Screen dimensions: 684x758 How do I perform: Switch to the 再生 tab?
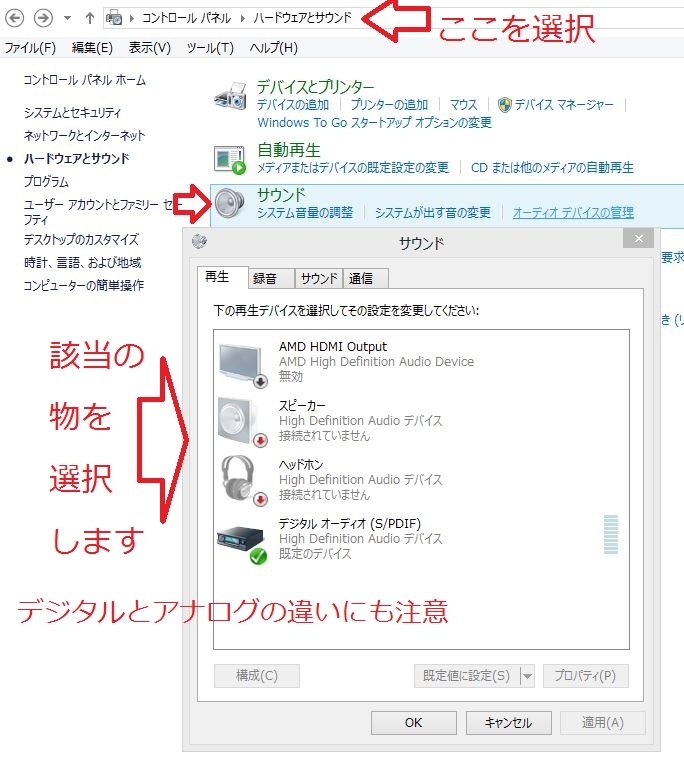pyautogui.click(x=222, y=277)
